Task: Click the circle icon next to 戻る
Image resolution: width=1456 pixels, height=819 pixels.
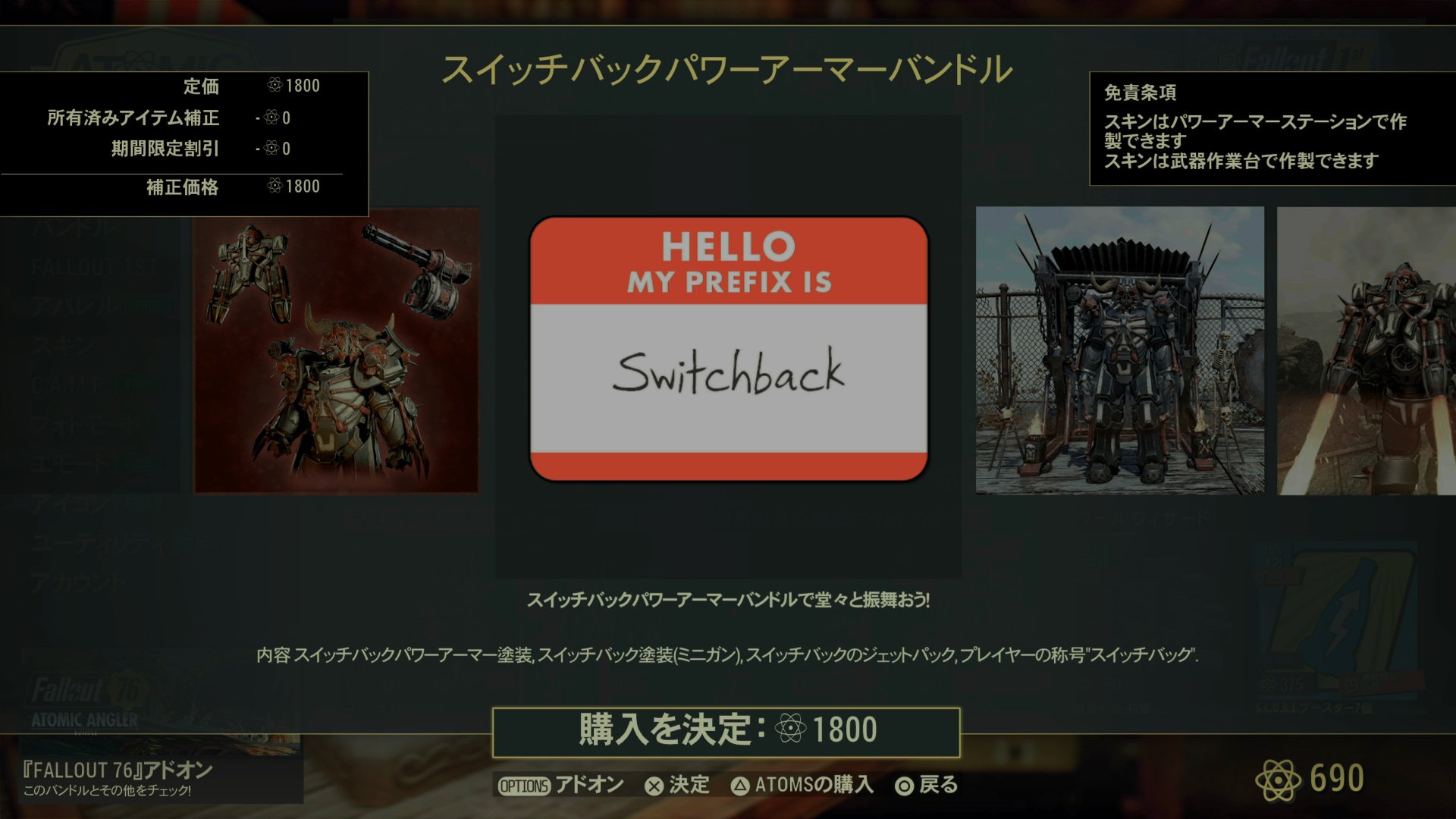Action: (x=904, y=786)
